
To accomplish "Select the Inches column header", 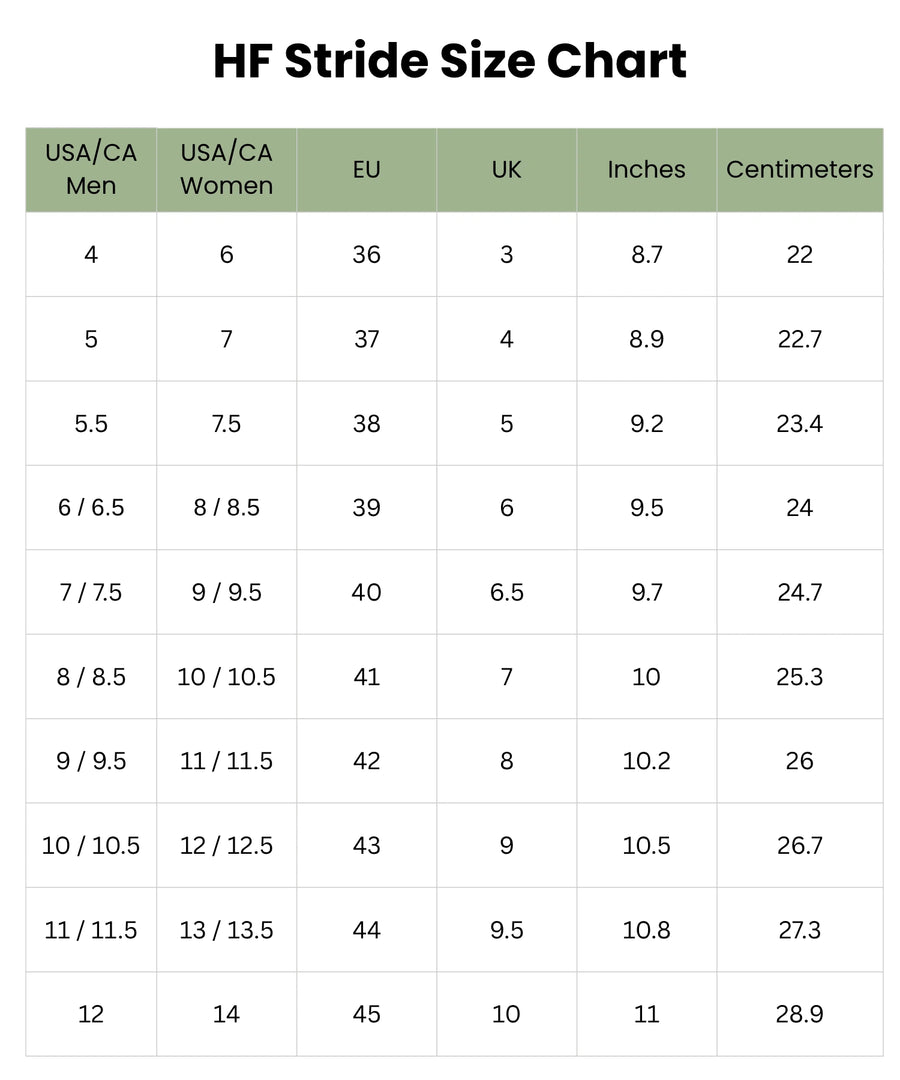I will [647, 169].
